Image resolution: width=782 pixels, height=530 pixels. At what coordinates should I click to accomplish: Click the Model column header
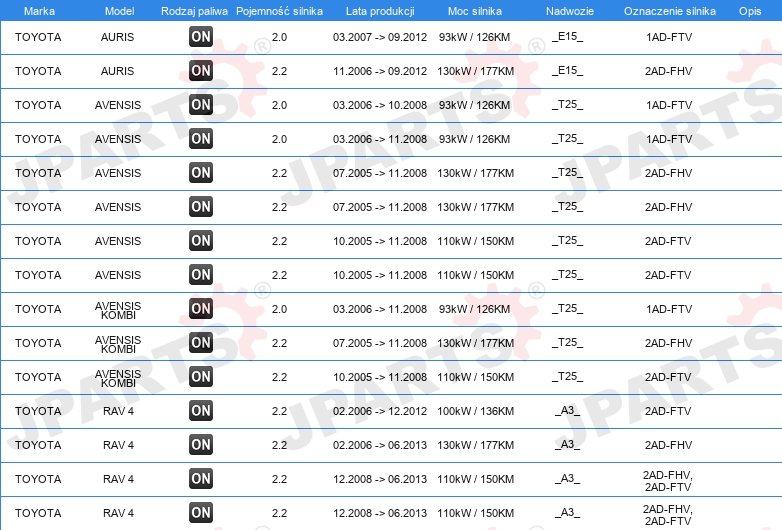(119, 11)
